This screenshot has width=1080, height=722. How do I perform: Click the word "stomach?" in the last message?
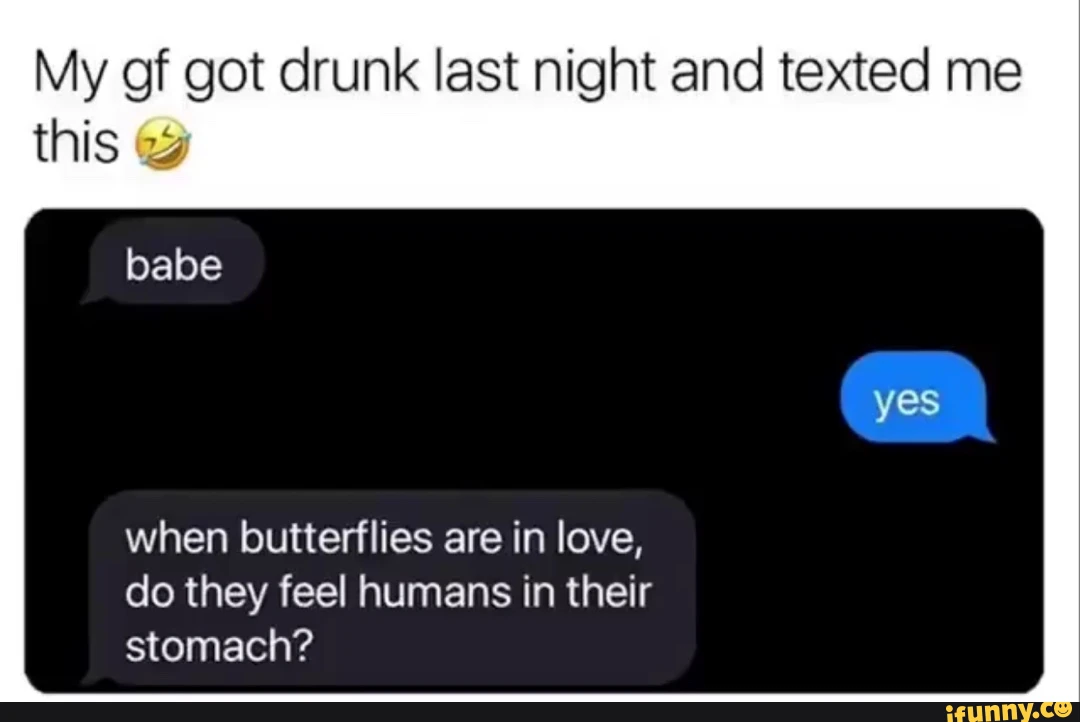(x=219, y=646)
